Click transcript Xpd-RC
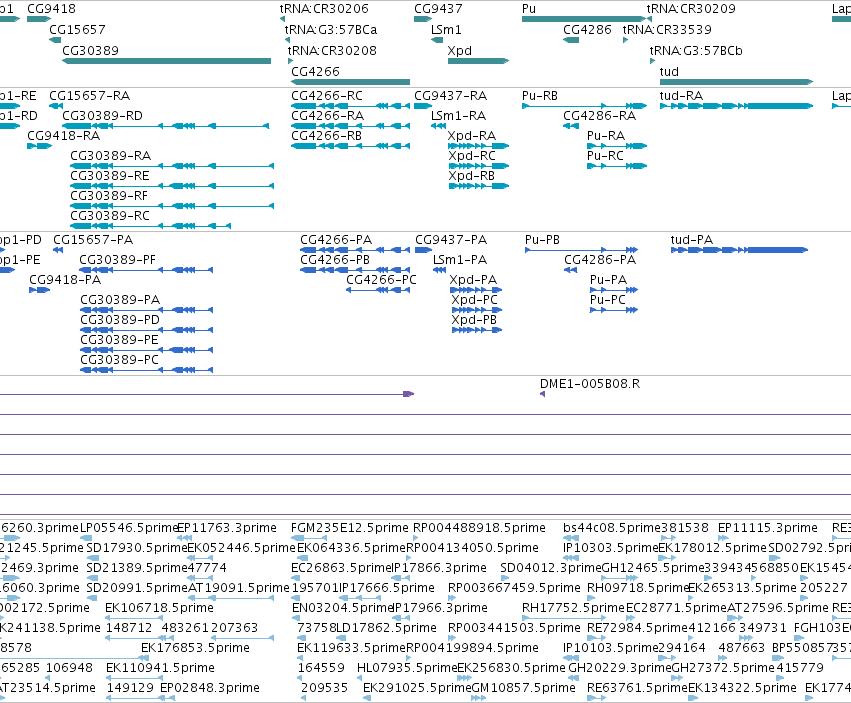 pos(479,166)
